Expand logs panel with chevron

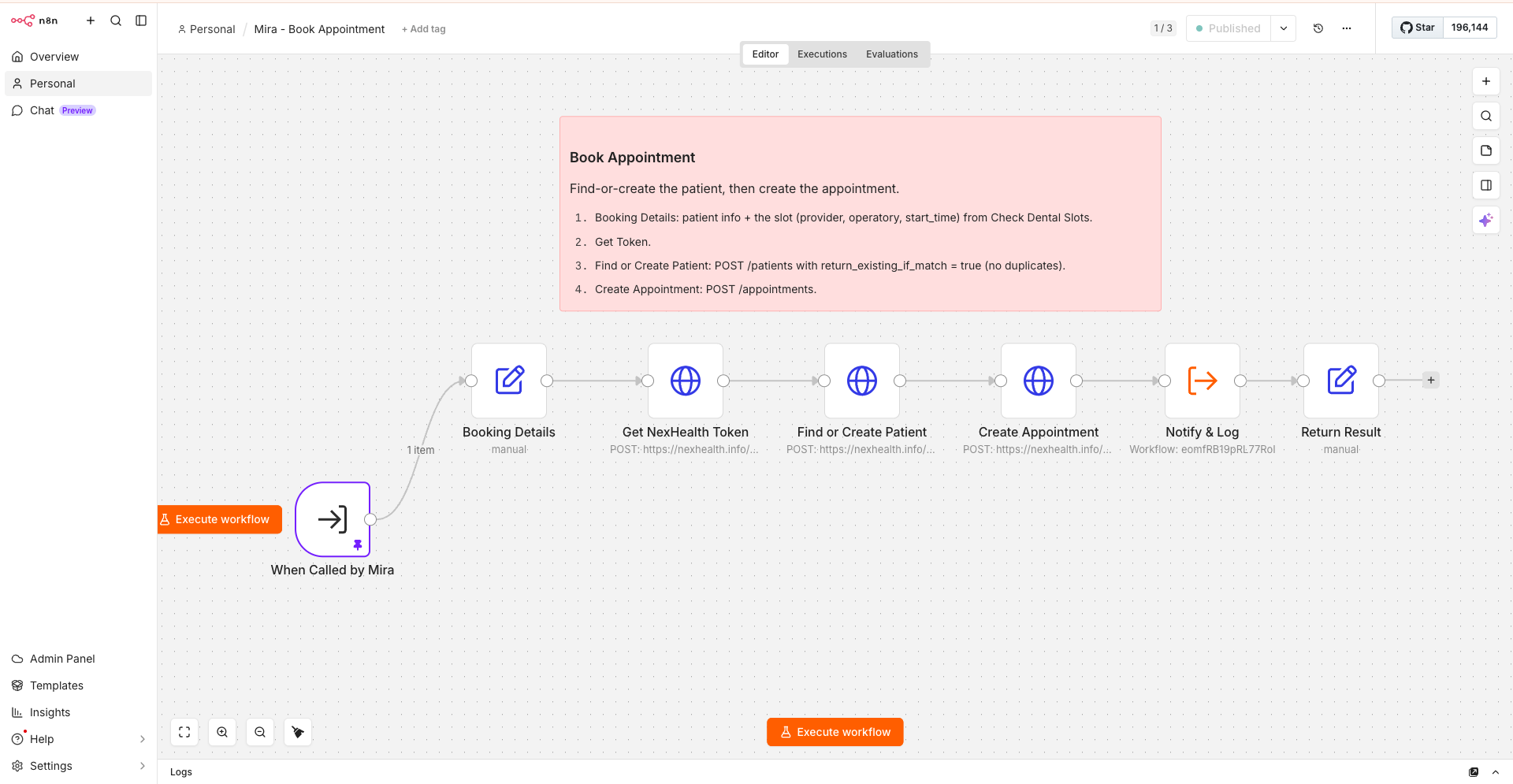[1496, 772]
